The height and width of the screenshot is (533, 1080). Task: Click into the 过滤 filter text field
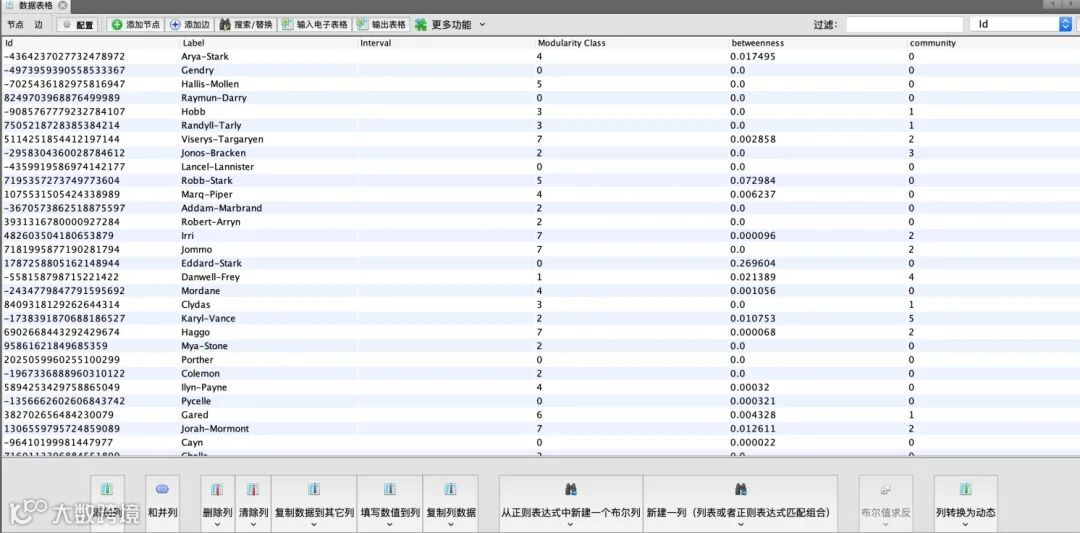904,24
